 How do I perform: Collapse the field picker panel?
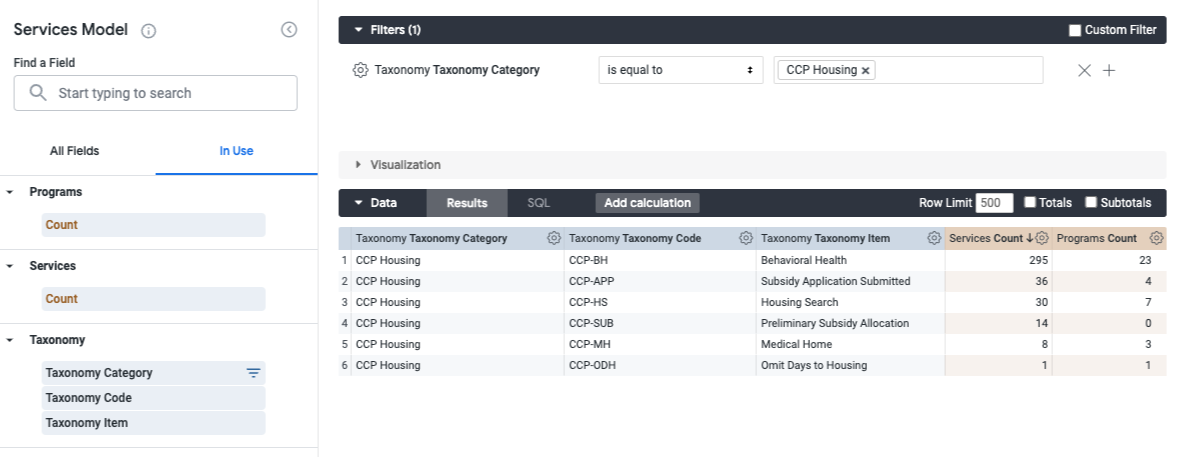pyautogui.click(x=289, y=29)
